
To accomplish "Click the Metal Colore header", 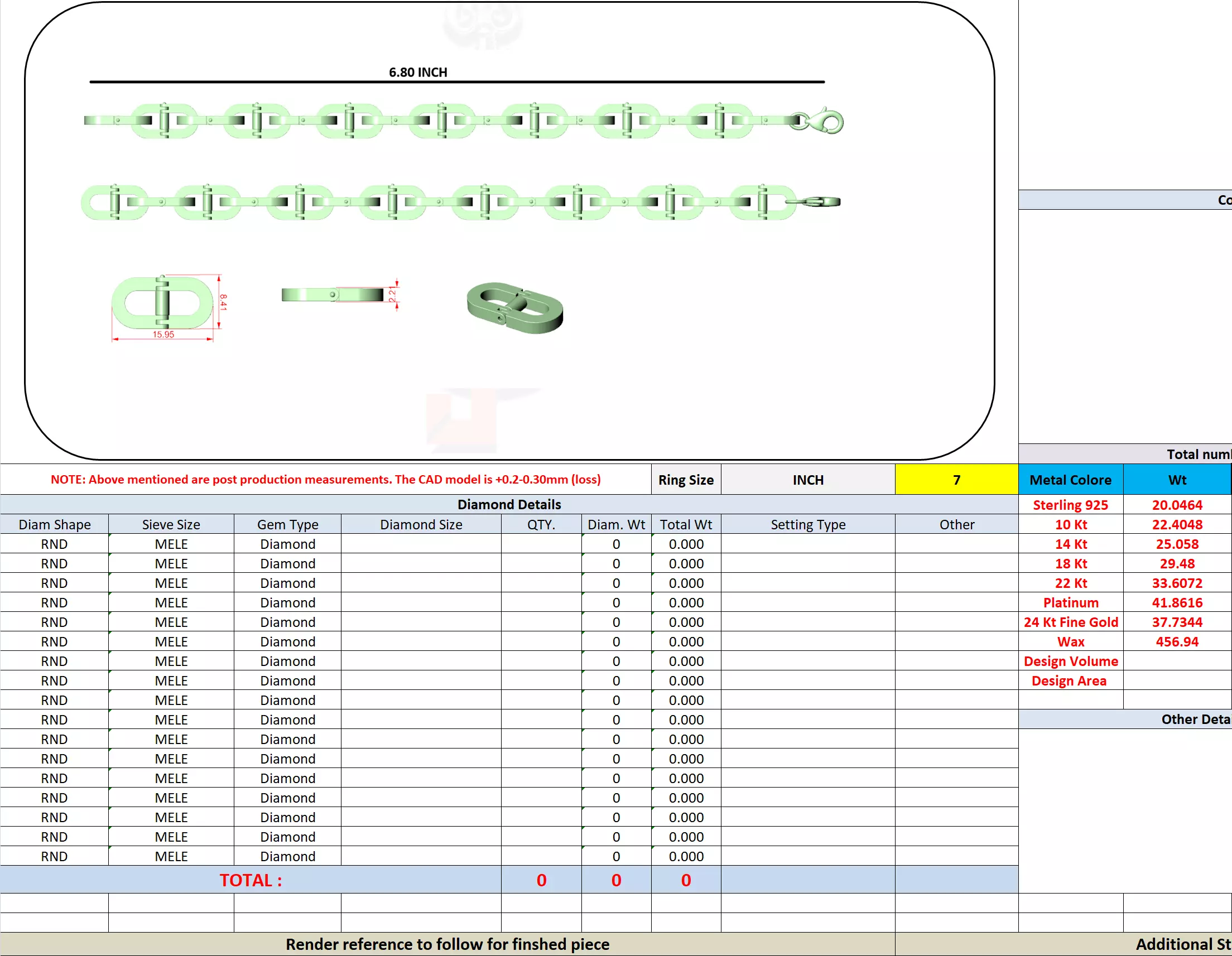I will pyautogui.click(x=1070, y=480).
